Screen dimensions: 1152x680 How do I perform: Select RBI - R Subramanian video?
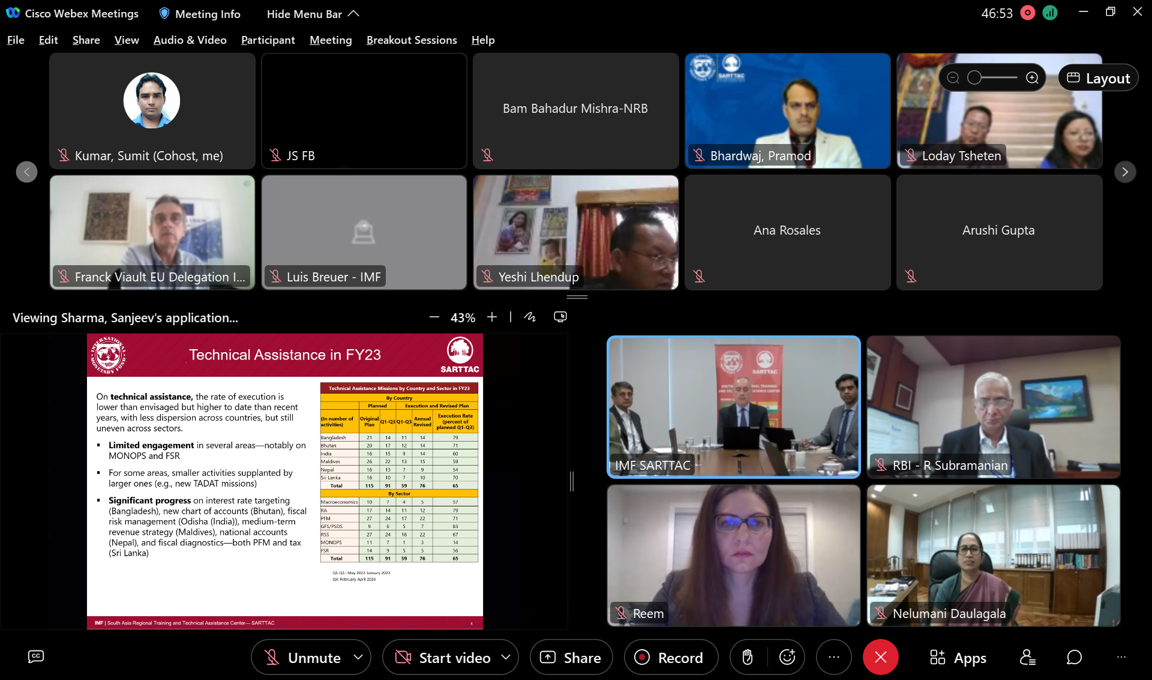pos(993,407)
